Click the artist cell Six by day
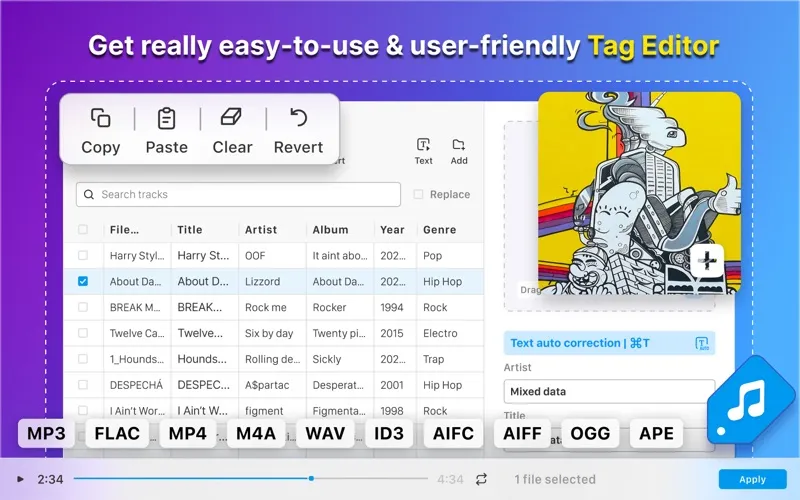Viewport: 800px width, 500px height. [269, 333]
